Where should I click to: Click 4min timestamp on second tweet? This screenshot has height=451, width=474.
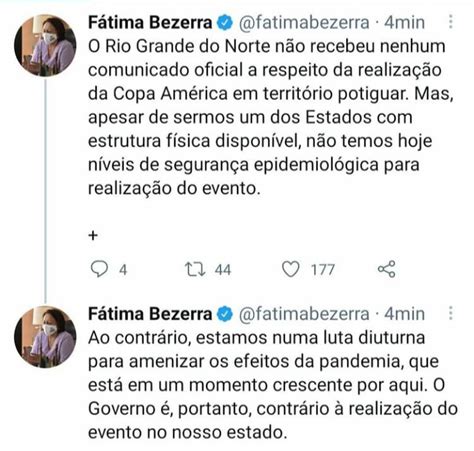click(404, 314)
